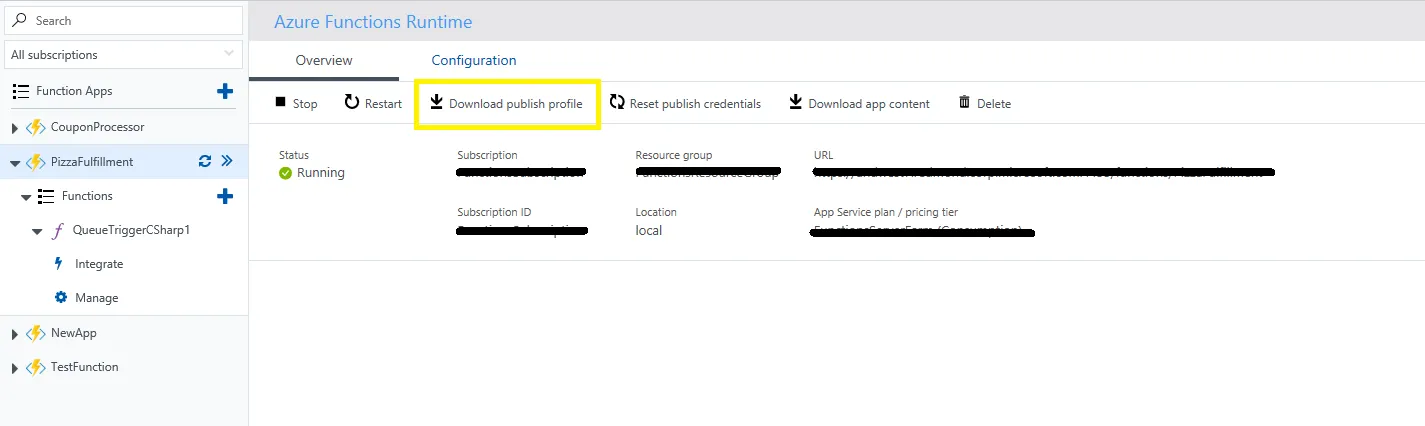
Task: Switch to the Configuration tab
Action: point(474,60)
